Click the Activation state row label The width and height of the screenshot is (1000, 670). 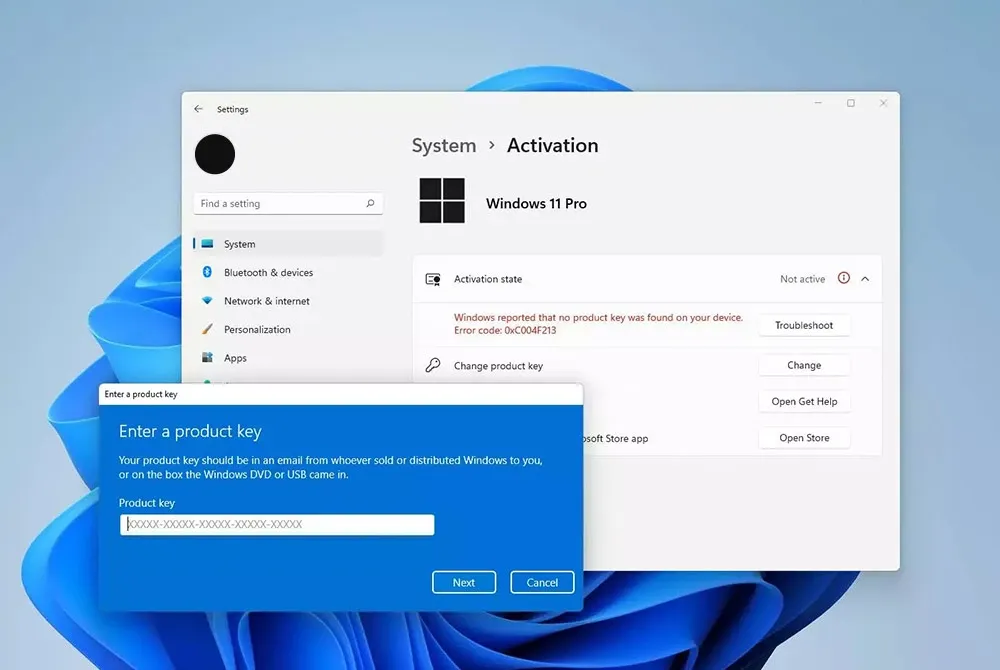coord(488,279)
